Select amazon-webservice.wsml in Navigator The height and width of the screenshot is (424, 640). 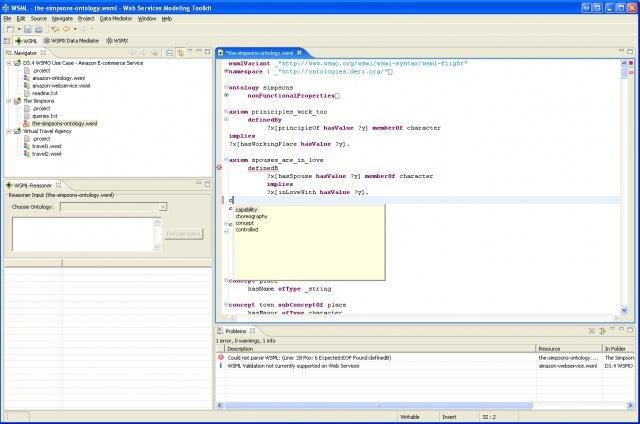pos(61,86)
